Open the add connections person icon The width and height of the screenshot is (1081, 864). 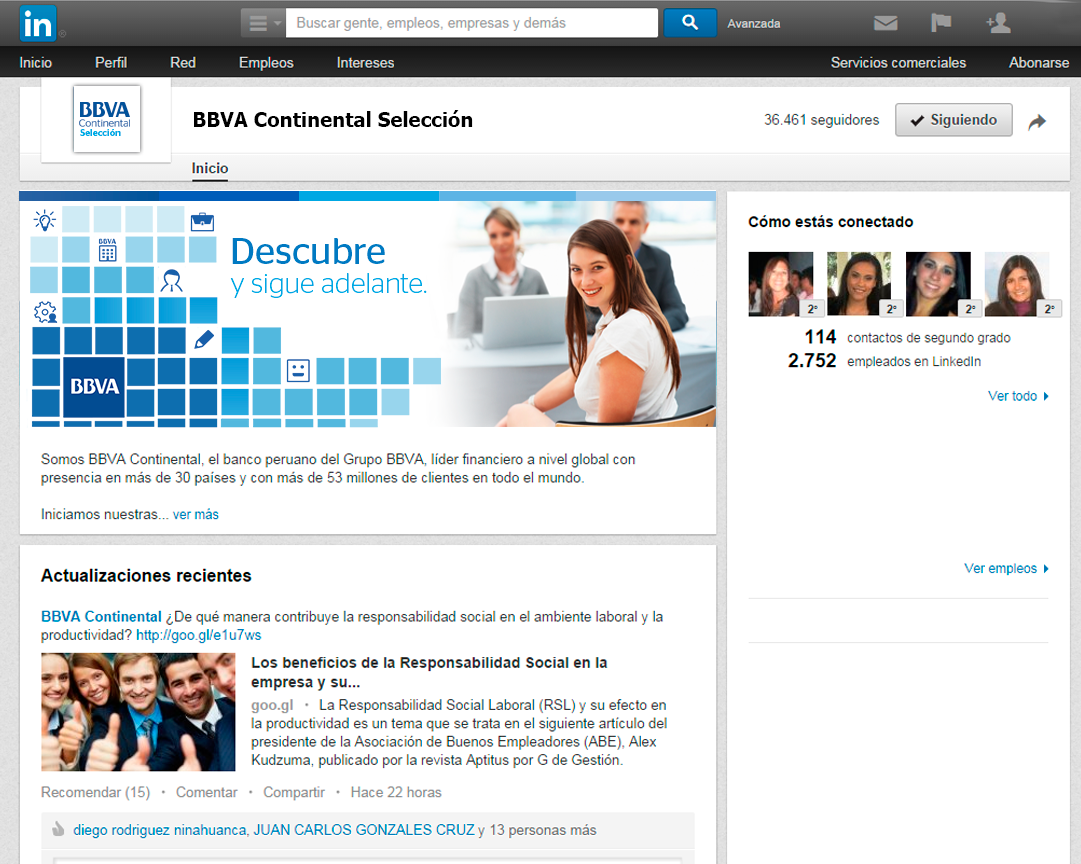point(998,23)
